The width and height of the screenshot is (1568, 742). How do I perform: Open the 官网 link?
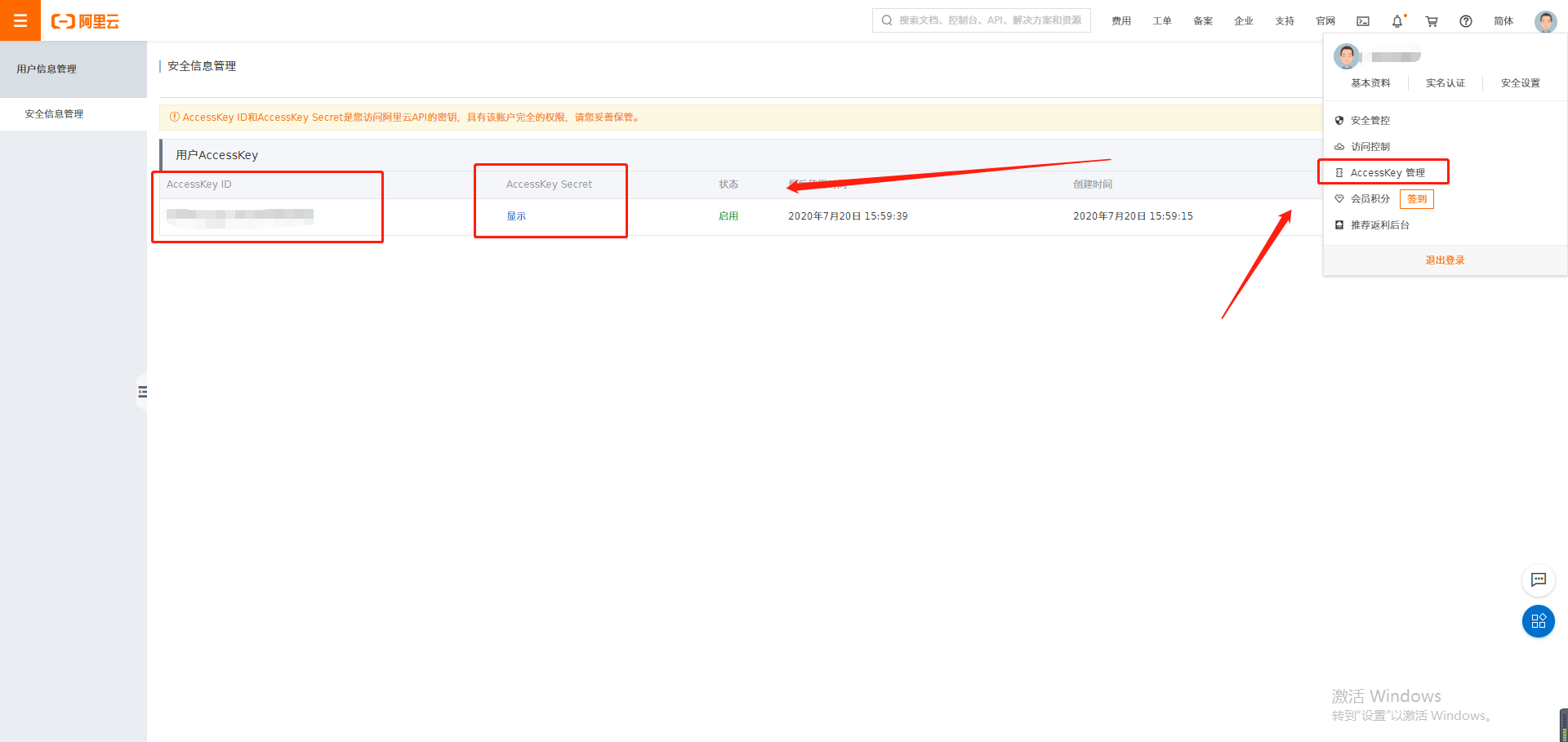click(x=1325, y=21)
